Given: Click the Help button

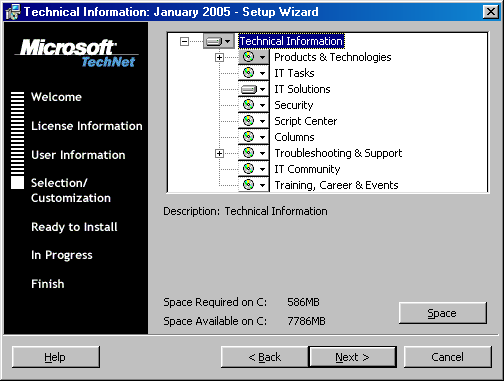Looking at the screenshot, I should pos(56,357).
